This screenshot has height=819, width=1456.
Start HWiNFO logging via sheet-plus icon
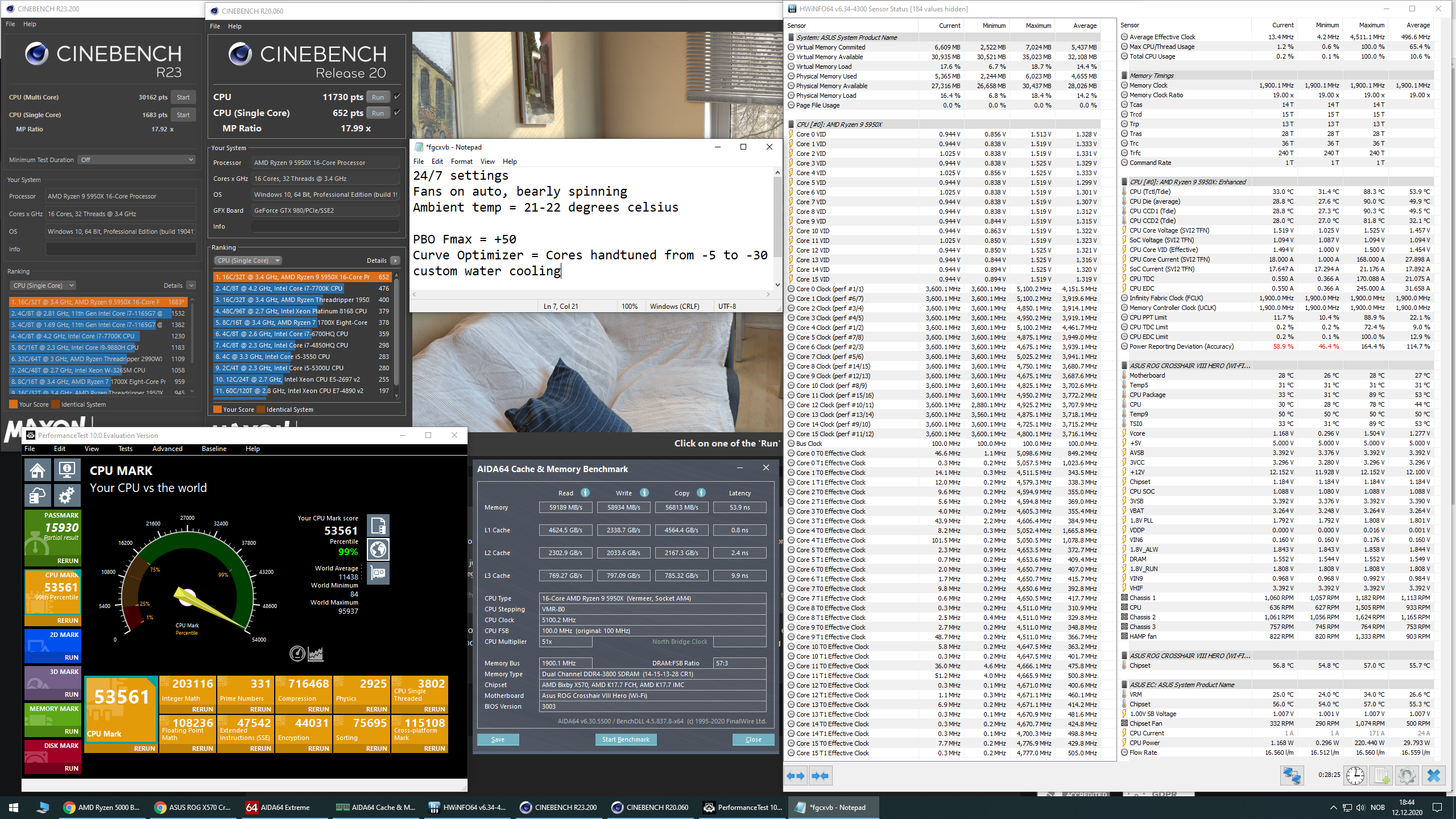click(x=1381, y=776)
